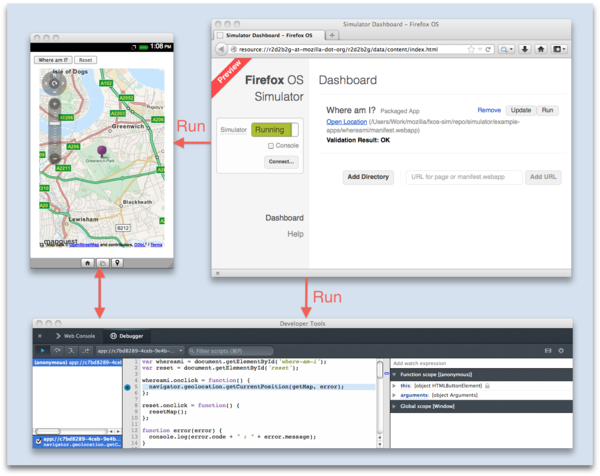Click the Firefox home toolbar icon
Viewport: 600px width, 476px height.
[541, 48]
